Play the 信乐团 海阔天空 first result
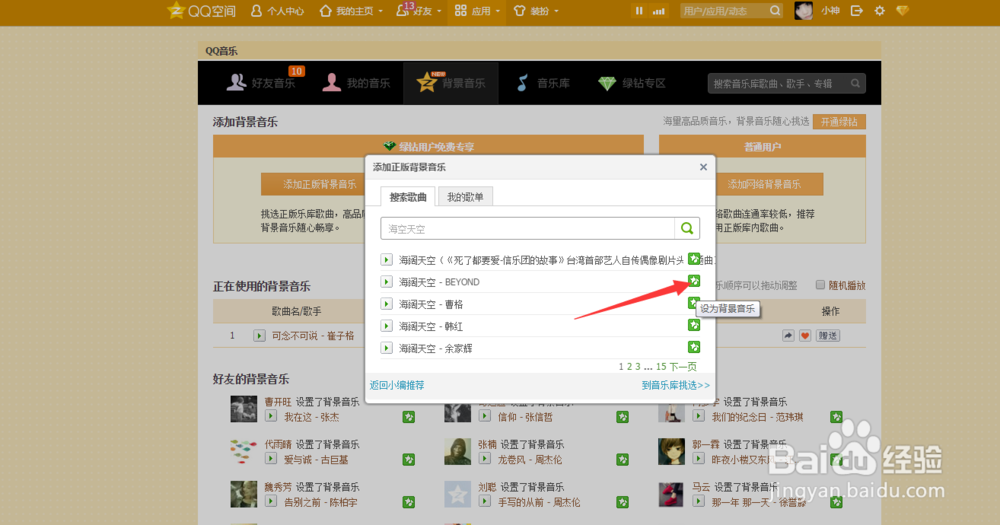The image size is (1000, 525). 386,260
